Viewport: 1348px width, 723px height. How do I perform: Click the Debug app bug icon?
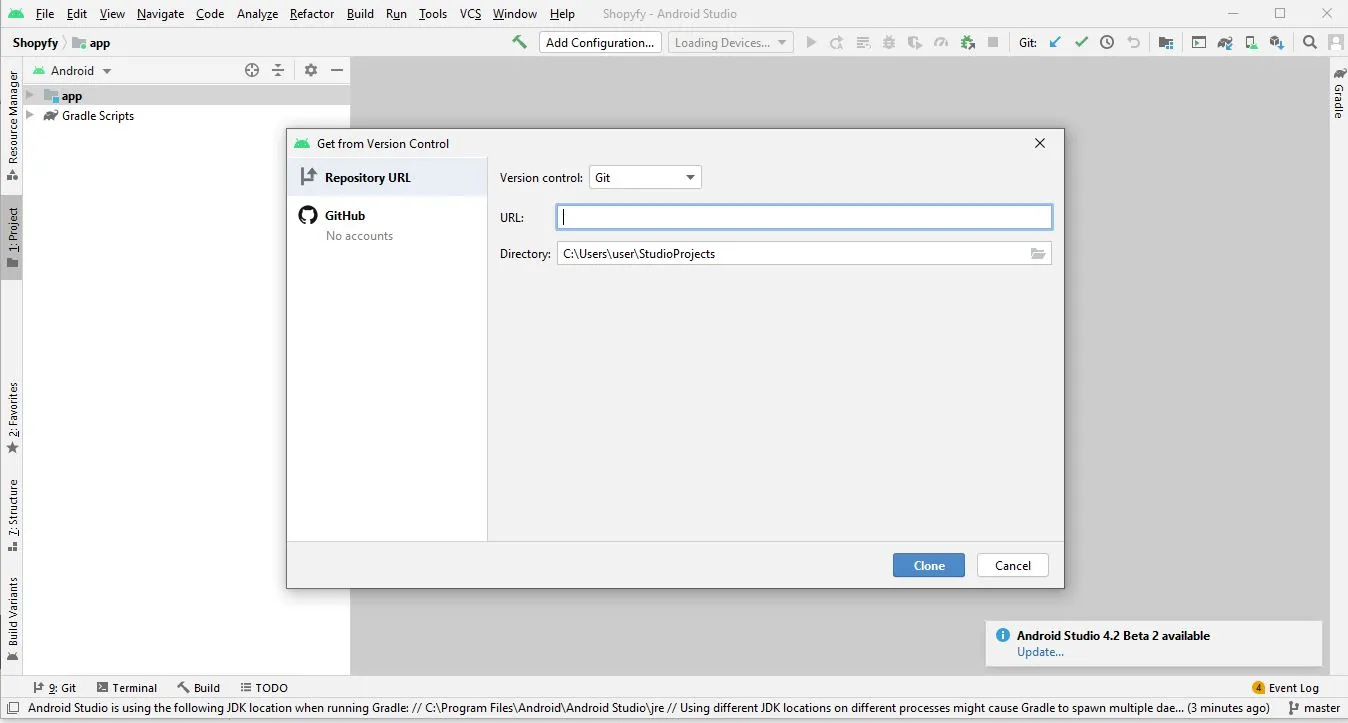click(889, 42)
